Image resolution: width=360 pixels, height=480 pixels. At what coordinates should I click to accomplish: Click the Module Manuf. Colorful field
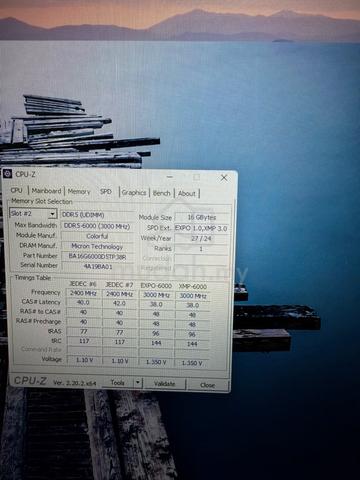tap(97, 236)
